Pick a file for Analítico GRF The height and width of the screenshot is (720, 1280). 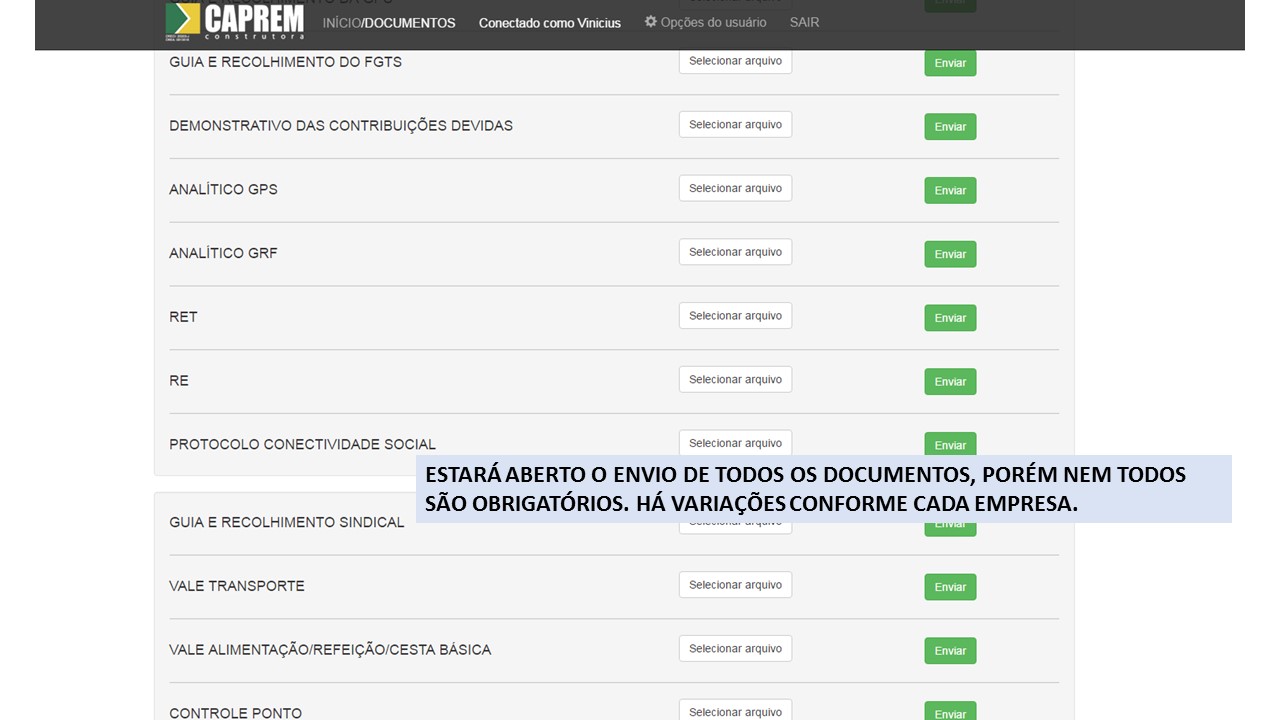coord(735,252)
